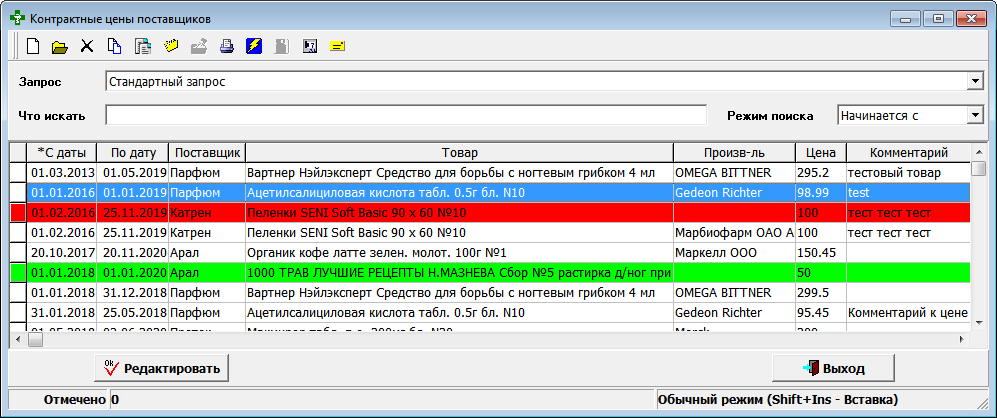
Task: Click the date cell '20.10.2017'
Action: [62, 253]
